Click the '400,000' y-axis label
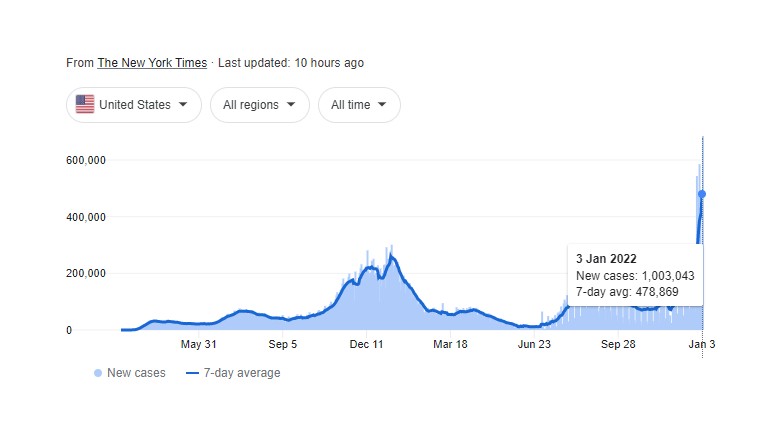The height and width of the screenshot is (436, 775). tap(86, 217)
